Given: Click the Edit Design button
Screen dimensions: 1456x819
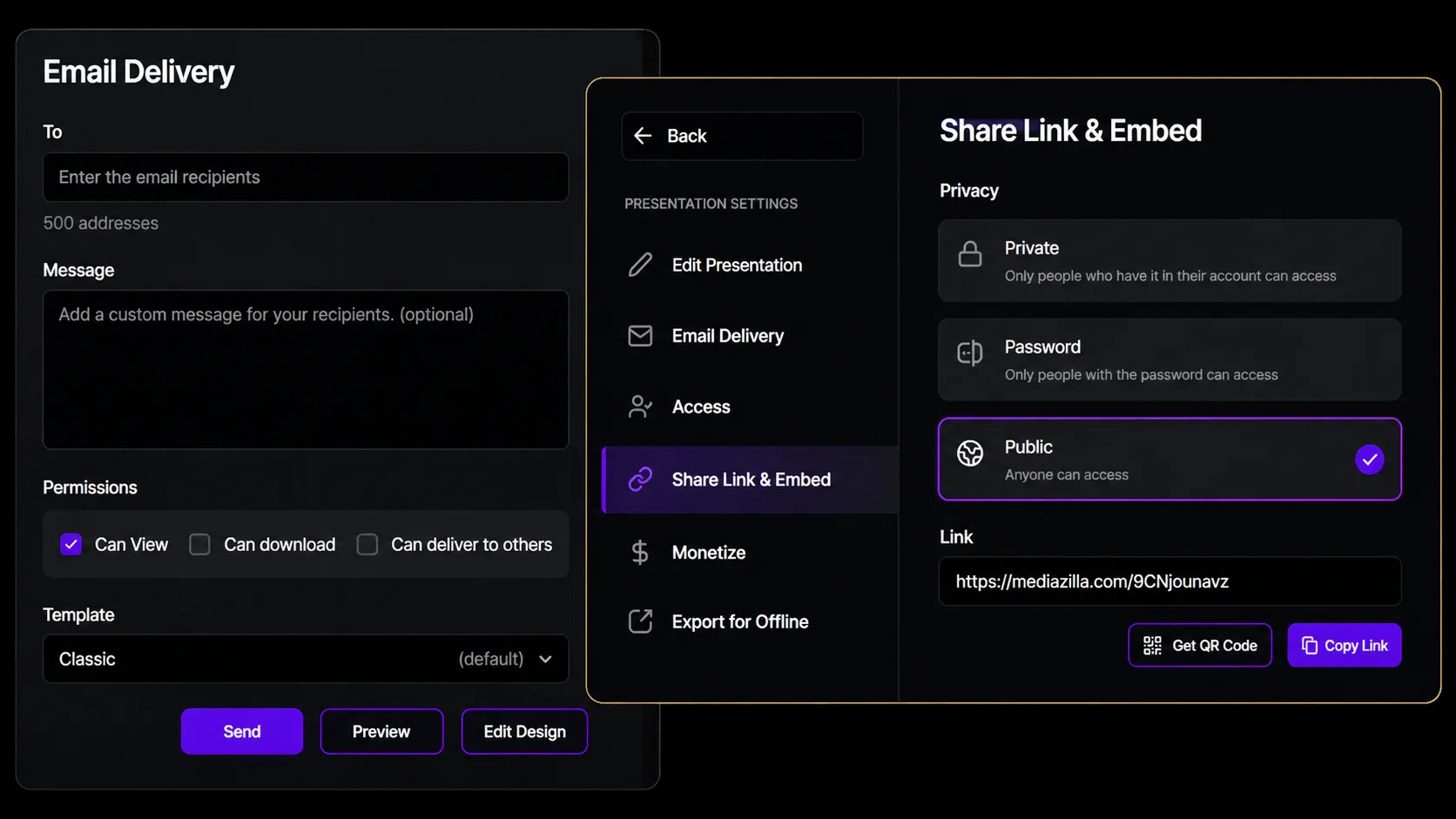Looking at the screenshot, I should pyautogui.click(x=524, y=731).
